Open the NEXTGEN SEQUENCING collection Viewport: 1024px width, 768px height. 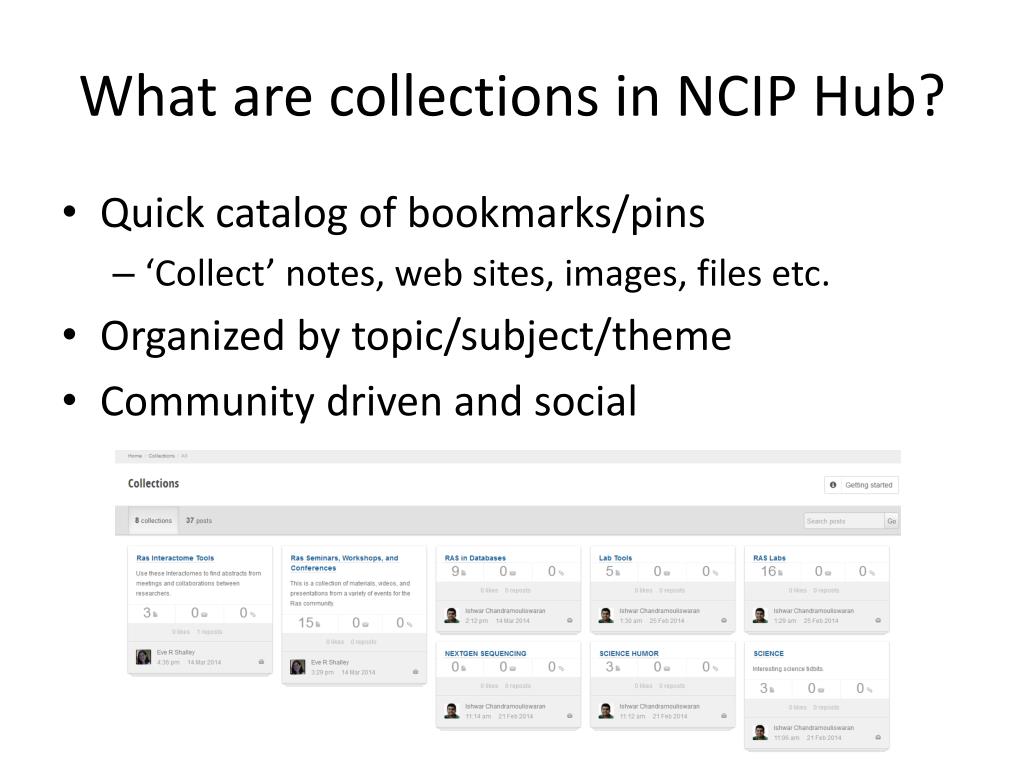click(x=485, y=654)
